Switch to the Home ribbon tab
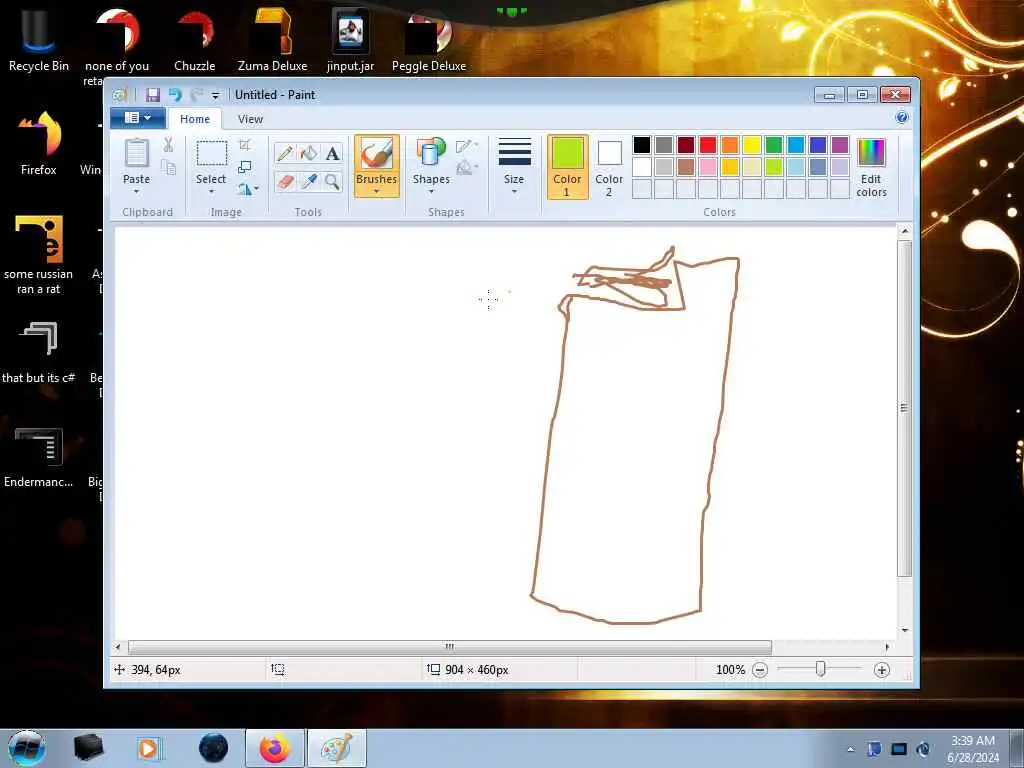This screenshot has width=1024, height=768. [x=195, y=119]
